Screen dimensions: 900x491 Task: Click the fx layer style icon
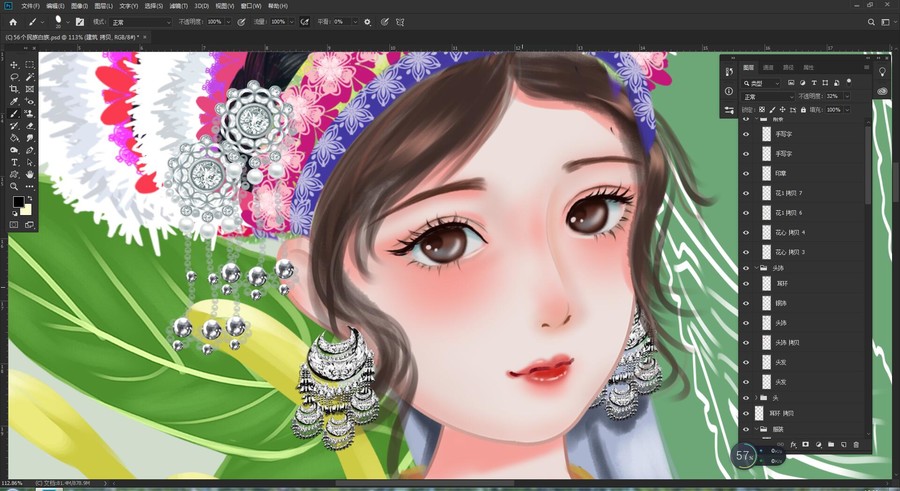tap(793, 444)
